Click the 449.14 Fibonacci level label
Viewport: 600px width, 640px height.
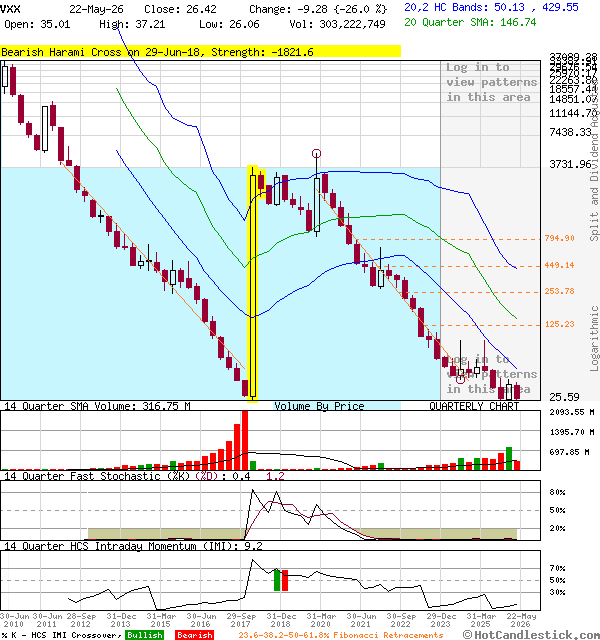coord(559,265)
